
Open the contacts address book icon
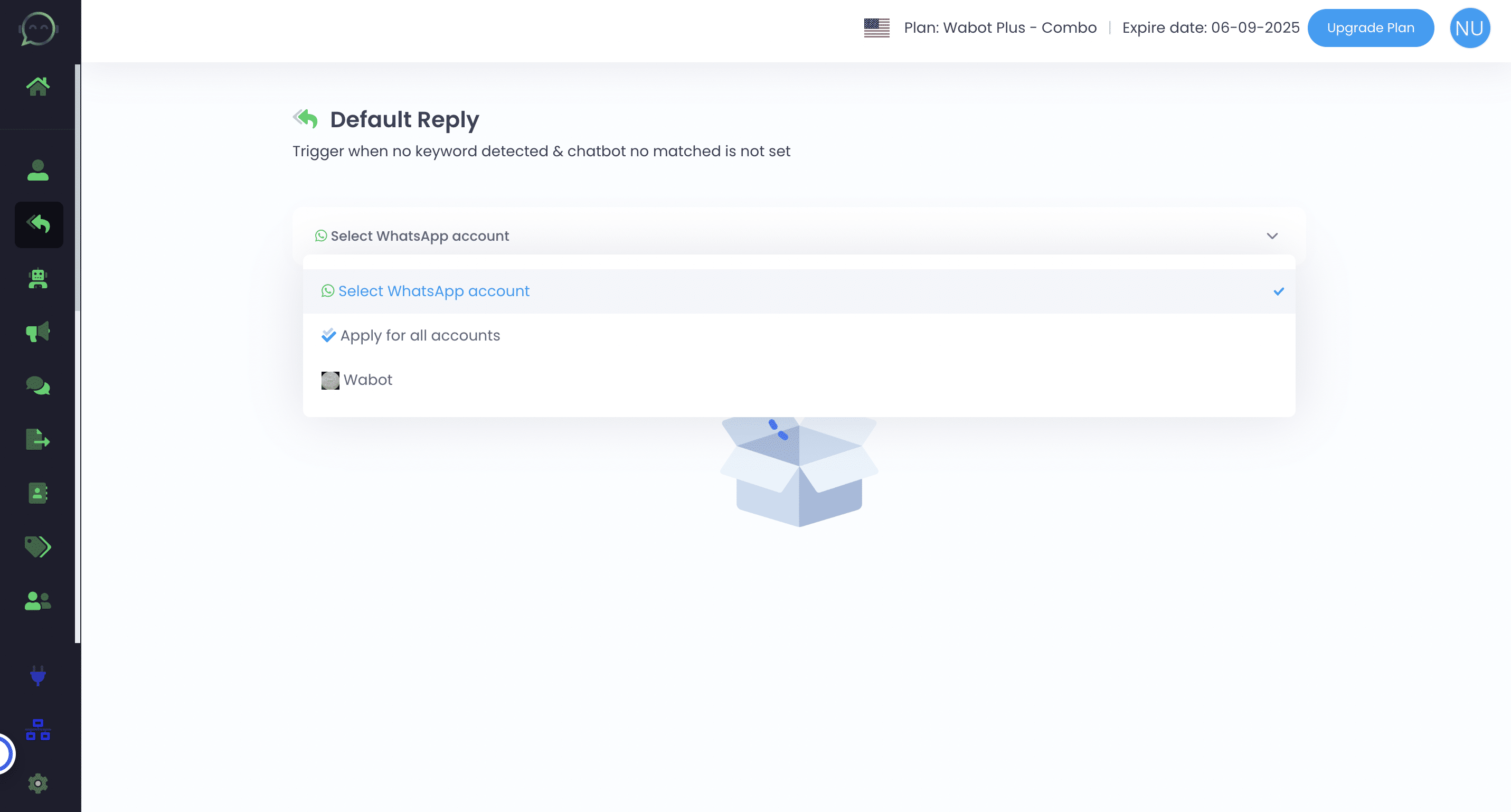click(38, 494)
